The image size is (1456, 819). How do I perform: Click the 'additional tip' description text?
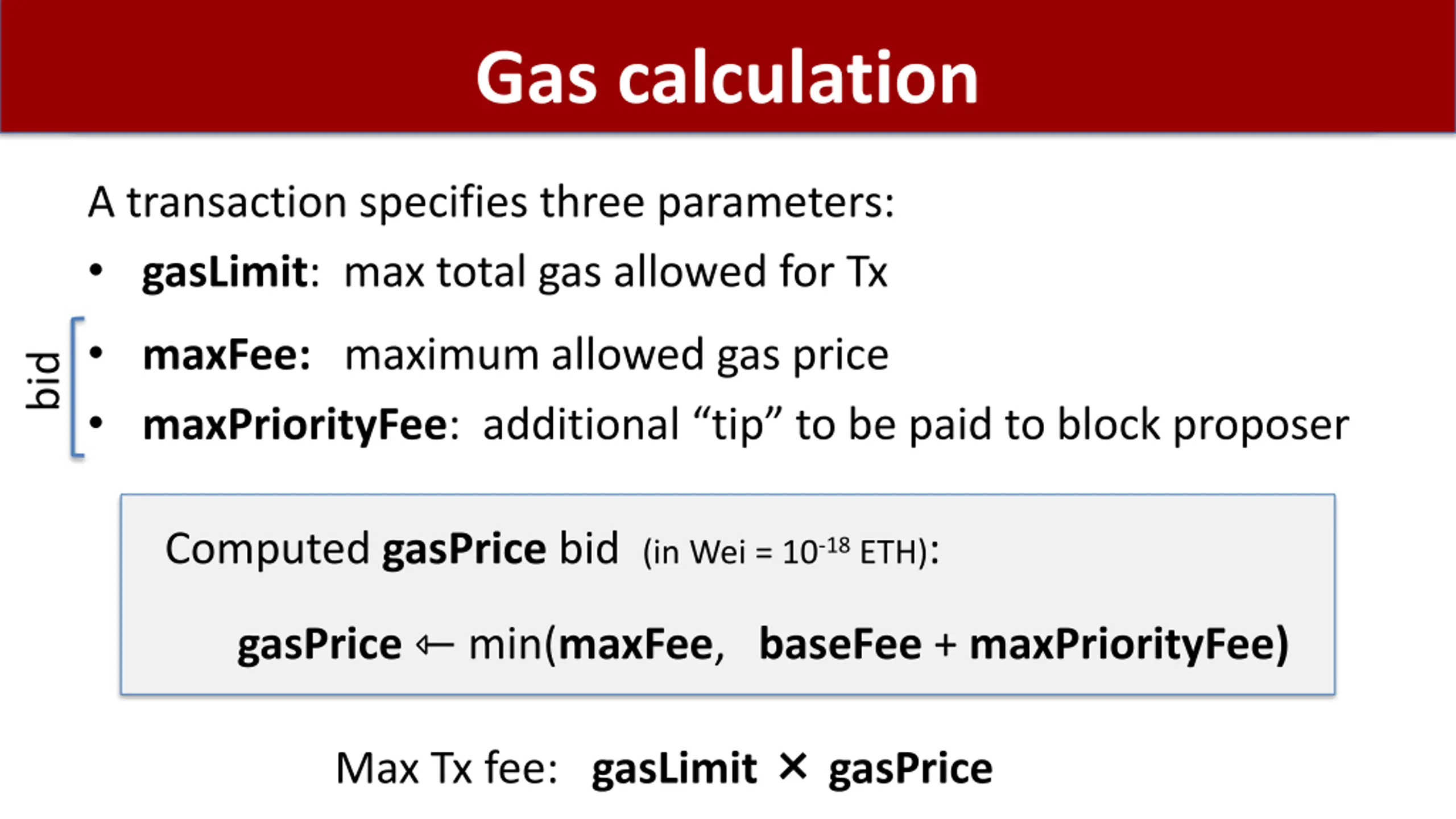[x=916, y=425]
